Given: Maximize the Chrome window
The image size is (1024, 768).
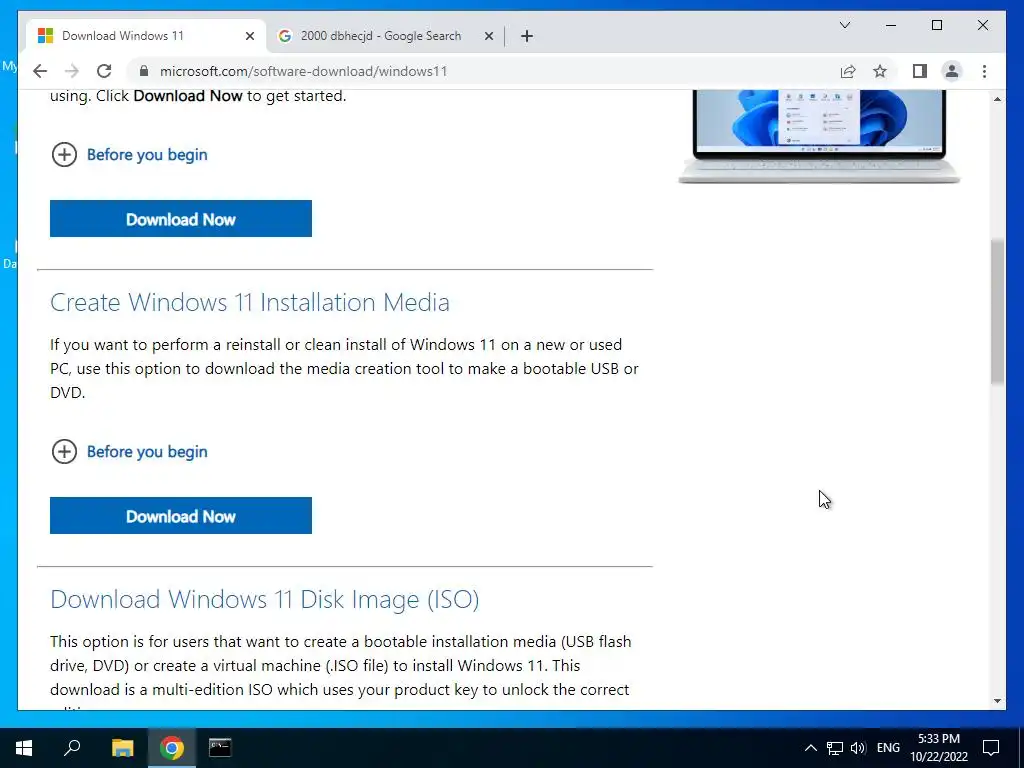Looking at the screenshot, I should [x=937, y=25].
